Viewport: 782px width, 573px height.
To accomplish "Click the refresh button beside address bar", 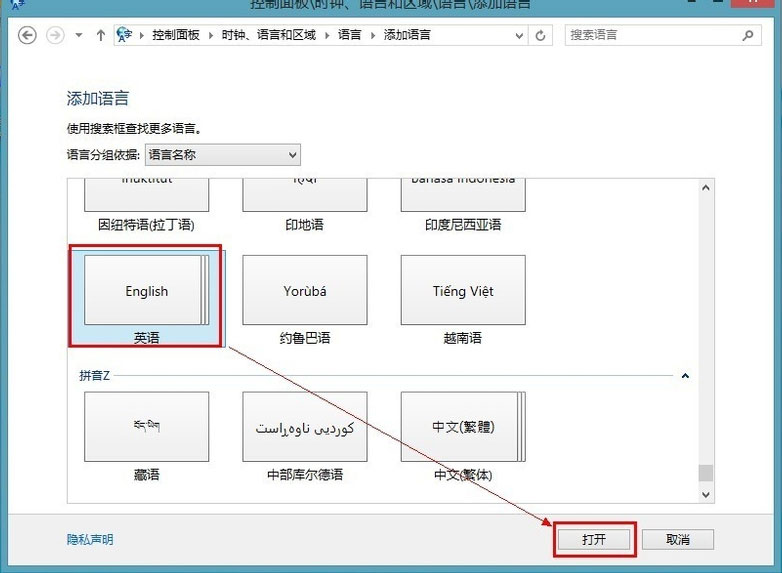I will pyautogui.click(x=541, y=35).
